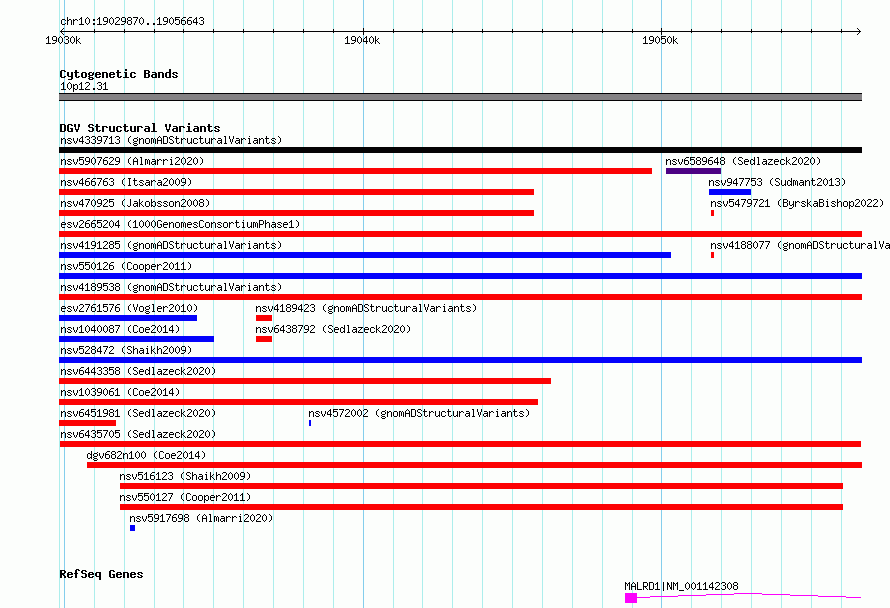Select the nsv5907629 (Almarri2020) red bar
Image resolution: width=890 pixels, height=608 pixels.
[x=355, y=171]
